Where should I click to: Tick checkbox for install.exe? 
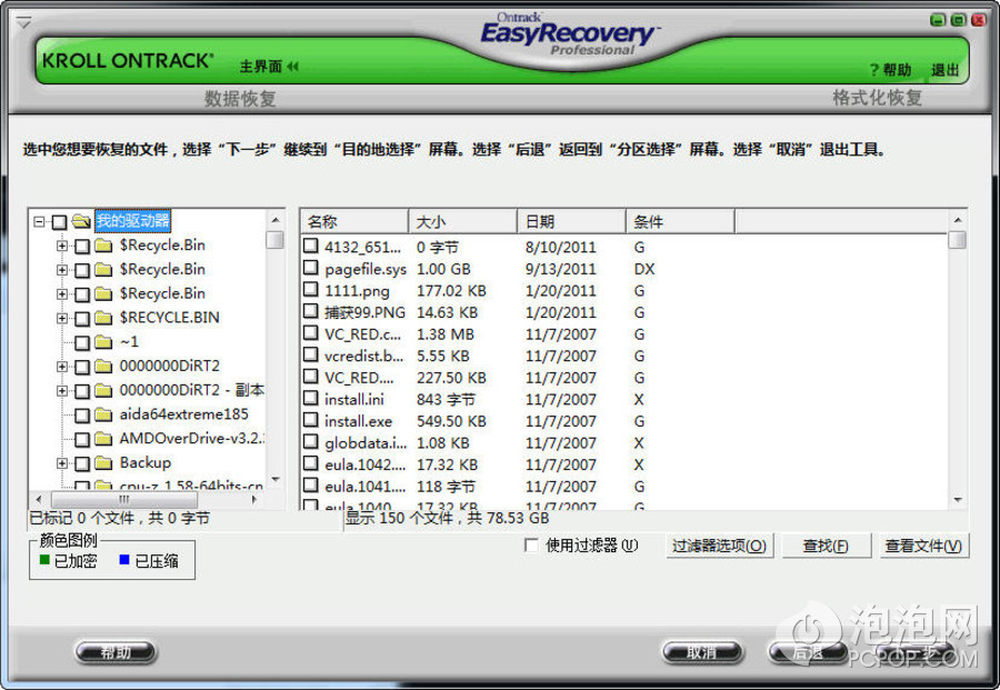[x=311, y=420]
